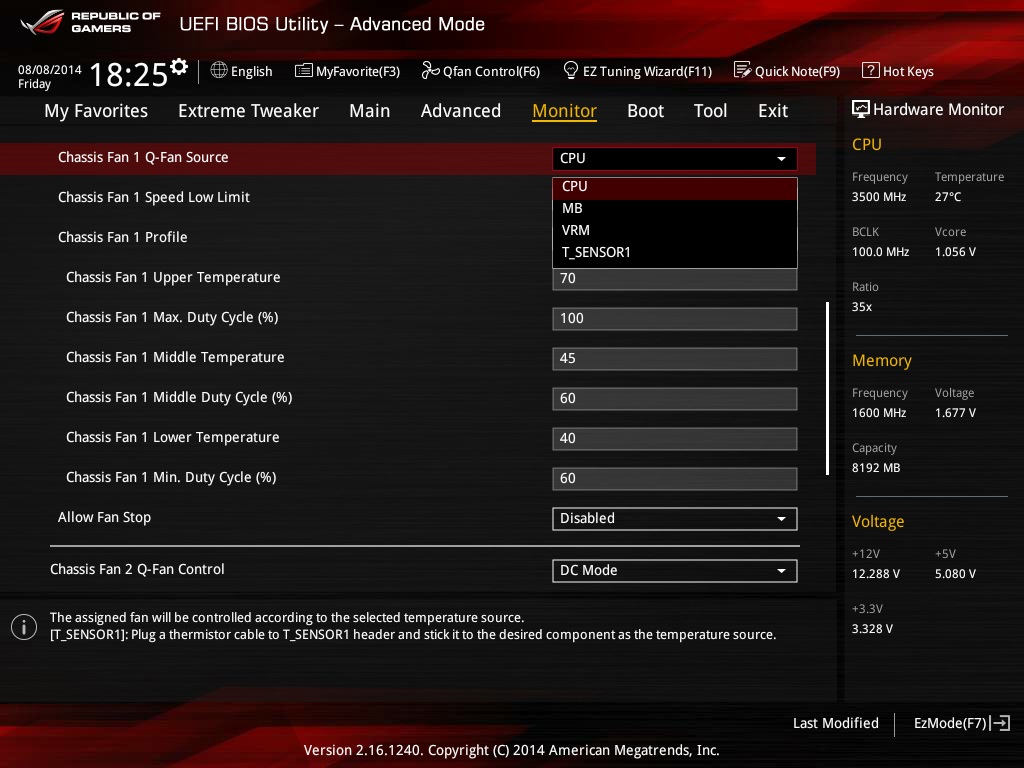1024x768 pixels.
Task: Click the 8192 MB memory capacity value
Action: pyautogui.click(x=876, y=468)
